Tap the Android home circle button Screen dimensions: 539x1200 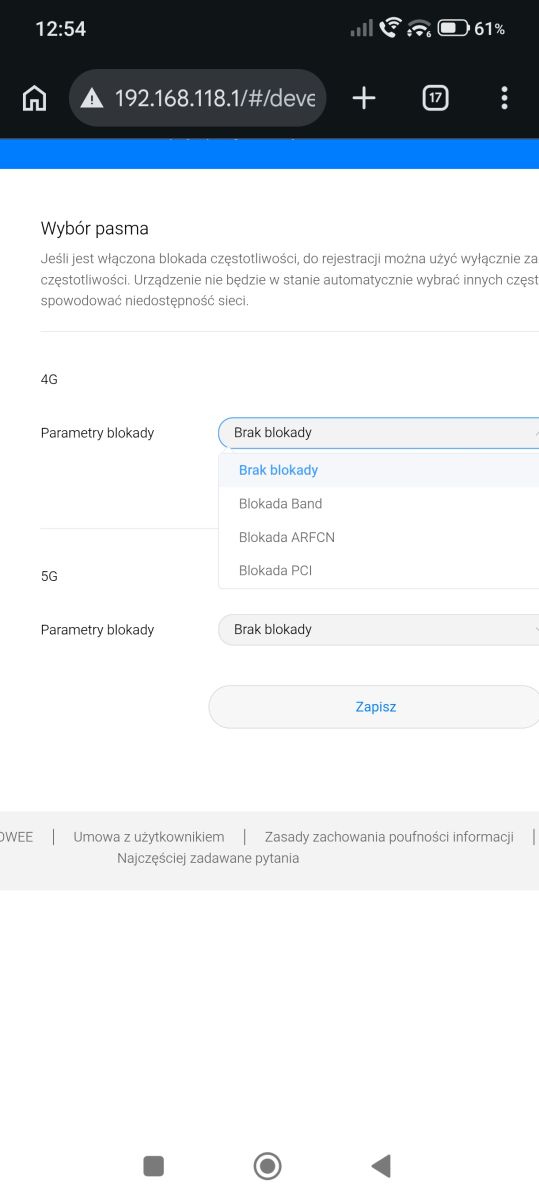coord(268,1165)
